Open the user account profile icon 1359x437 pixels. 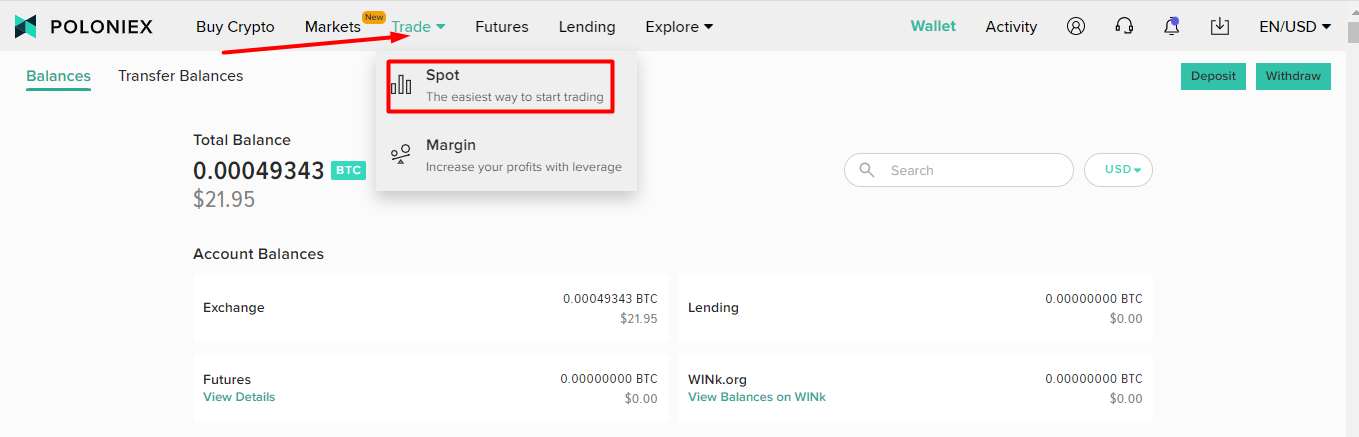tap(1076, 27)
